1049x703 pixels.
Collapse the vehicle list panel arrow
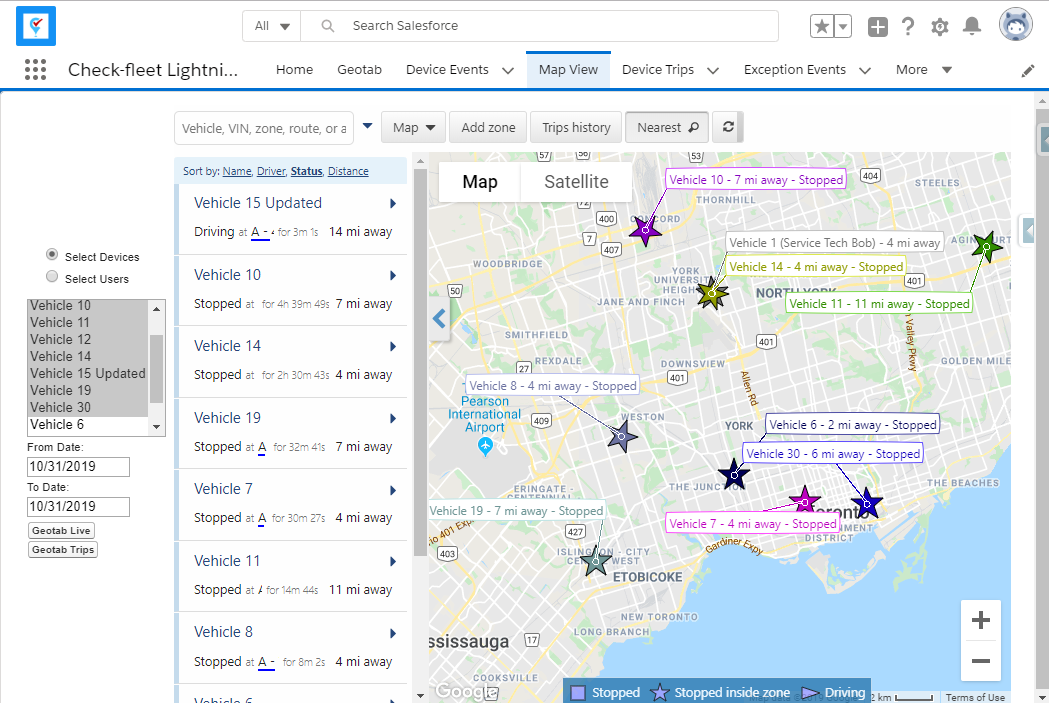[x=438, y=319]
